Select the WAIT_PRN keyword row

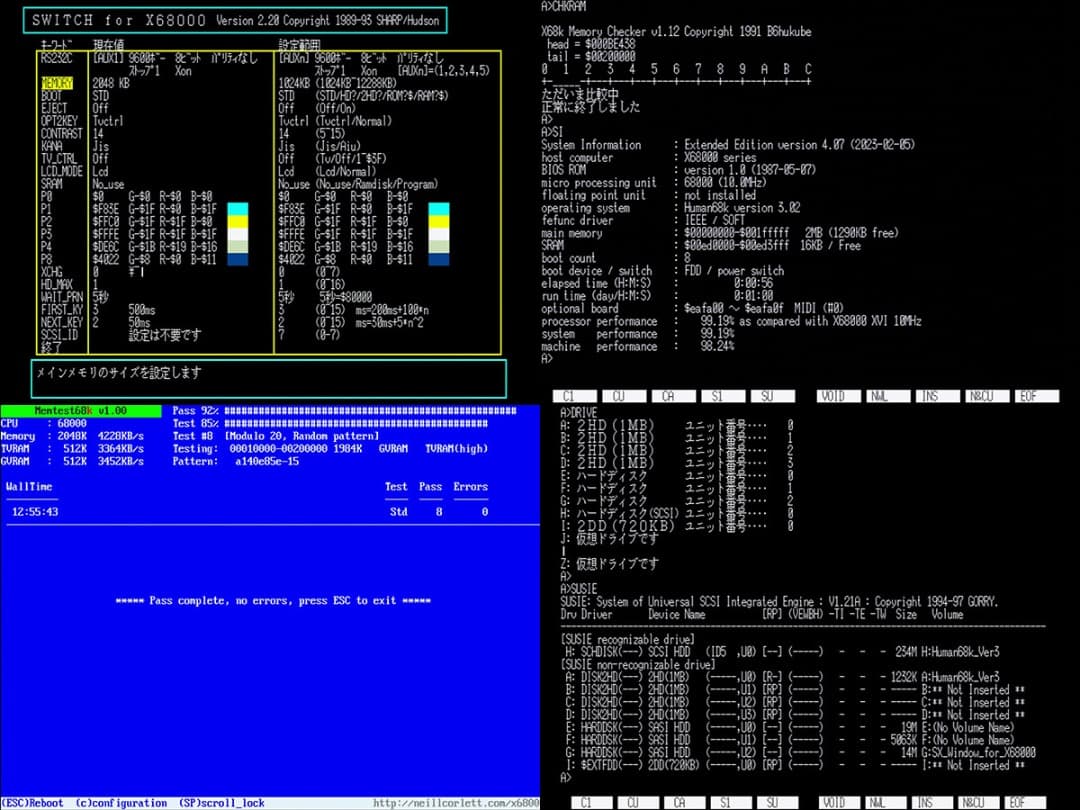tap(62, 297)
